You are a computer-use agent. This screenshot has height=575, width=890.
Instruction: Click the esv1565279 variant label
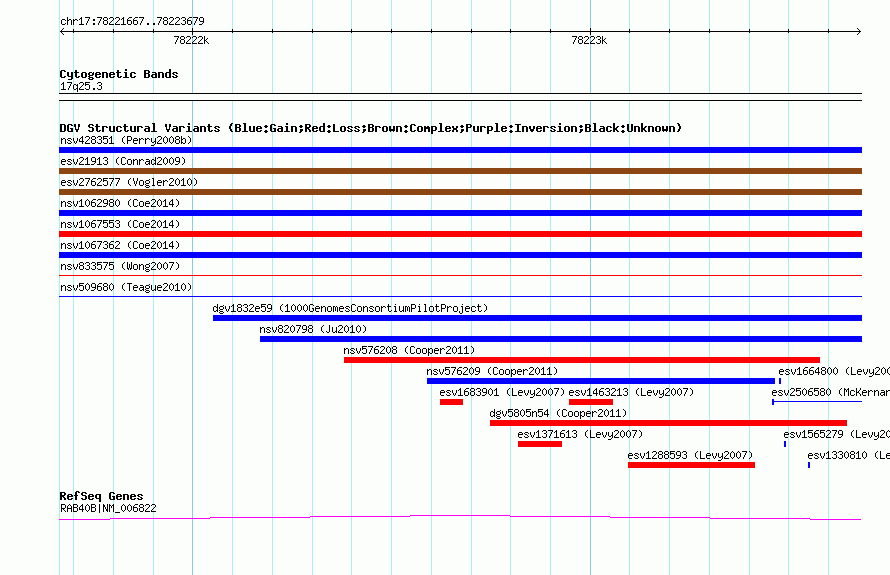[x=837, y=434]
